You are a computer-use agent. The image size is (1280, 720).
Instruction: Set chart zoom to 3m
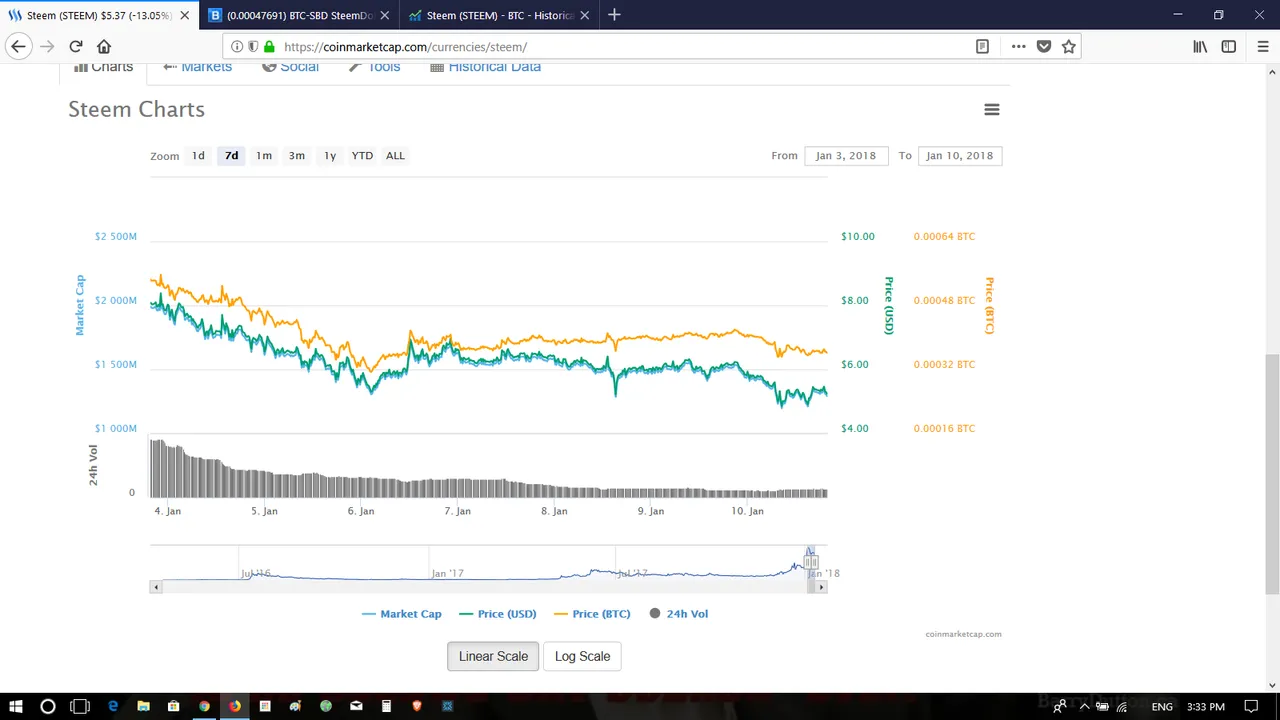tap(297, 155)
